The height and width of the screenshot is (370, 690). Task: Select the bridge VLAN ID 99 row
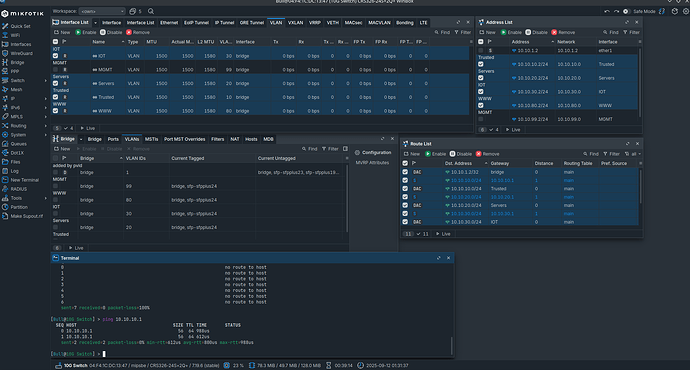pos(199,186)
